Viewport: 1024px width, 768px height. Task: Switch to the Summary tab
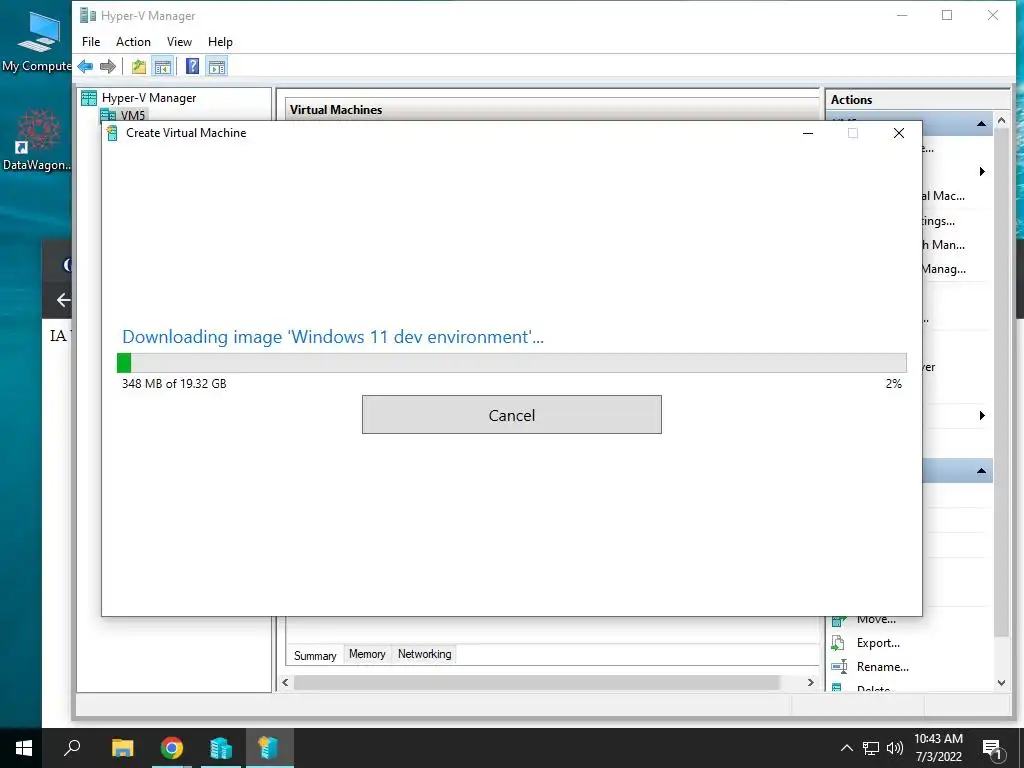pos(315,655)
